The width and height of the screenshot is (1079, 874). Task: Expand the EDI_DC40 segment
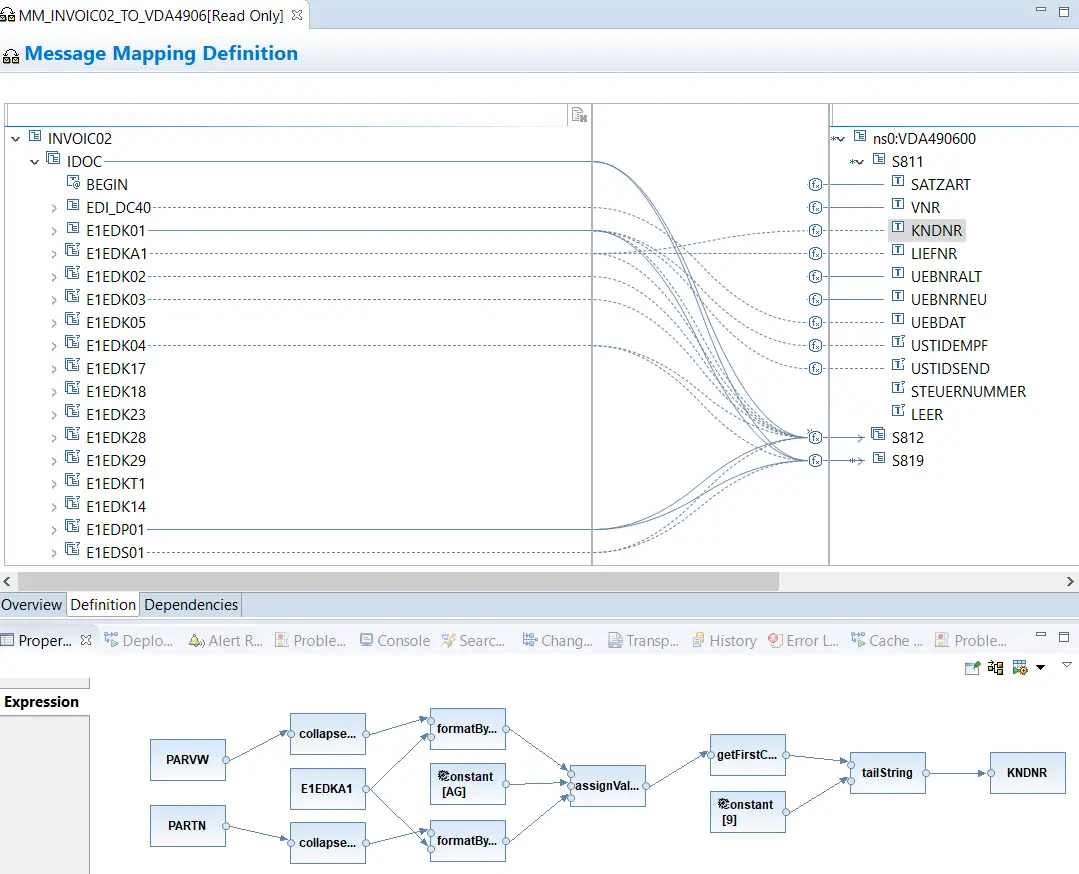[x=54, y=208]
